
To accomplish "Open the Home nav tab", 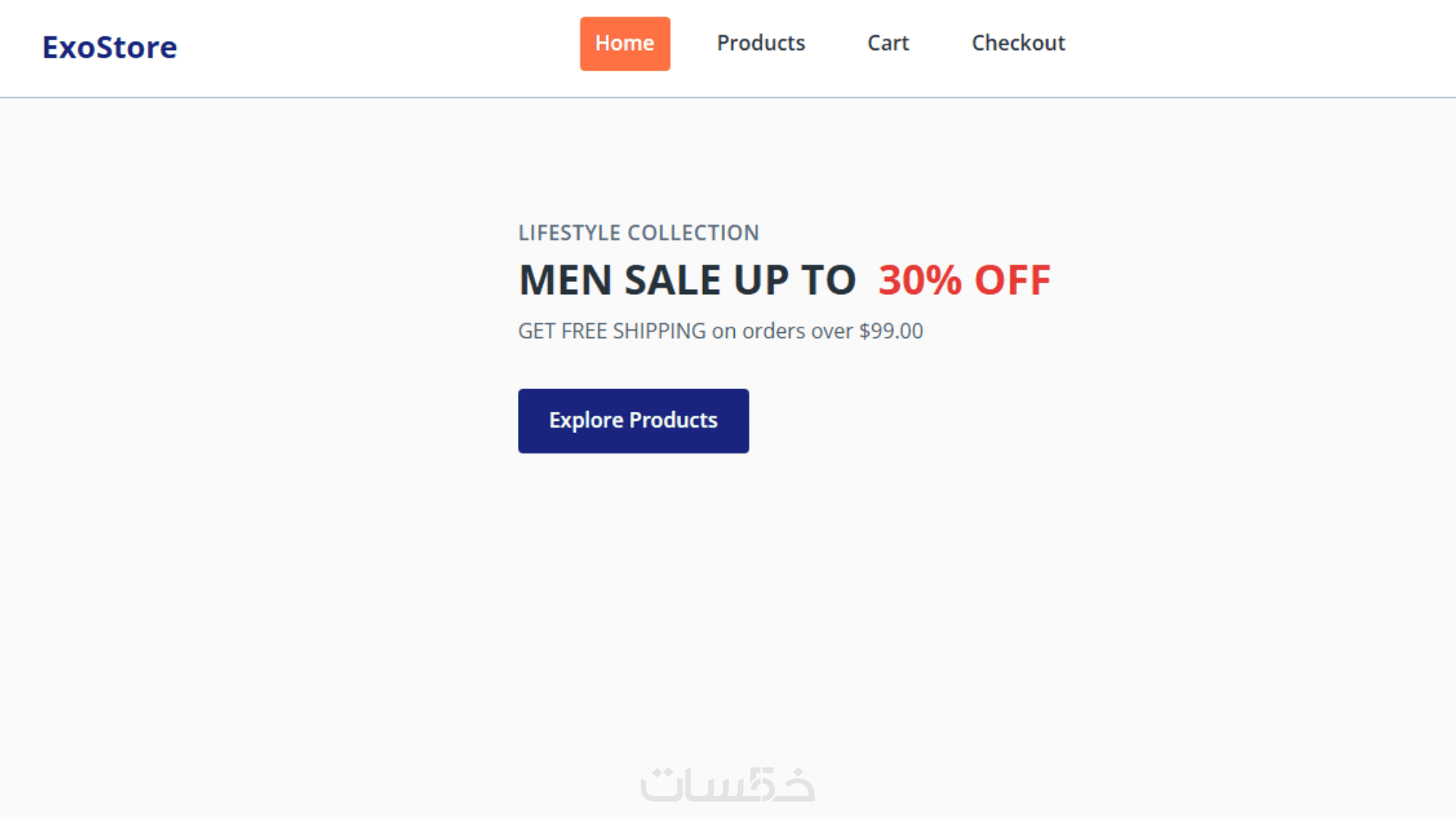I will (x=625, y=43).
